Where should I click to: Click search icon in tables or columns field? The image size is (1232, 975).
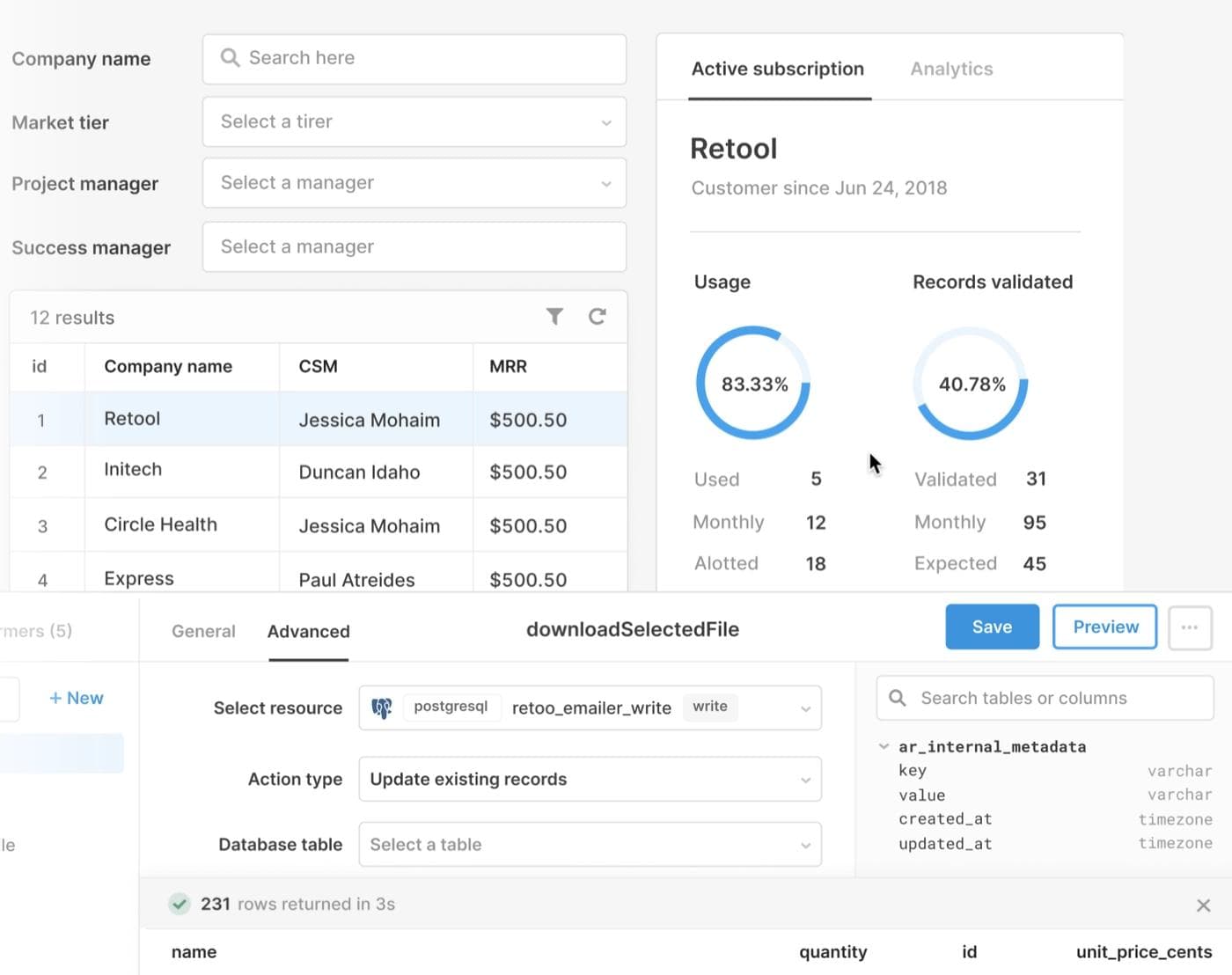click(898, 698)
